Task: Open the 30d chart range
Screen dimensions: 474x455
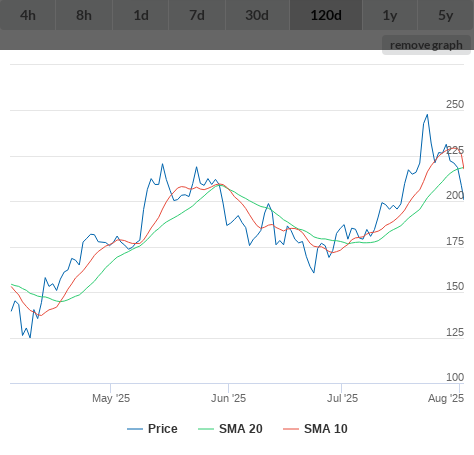Action: coord(257,15)
